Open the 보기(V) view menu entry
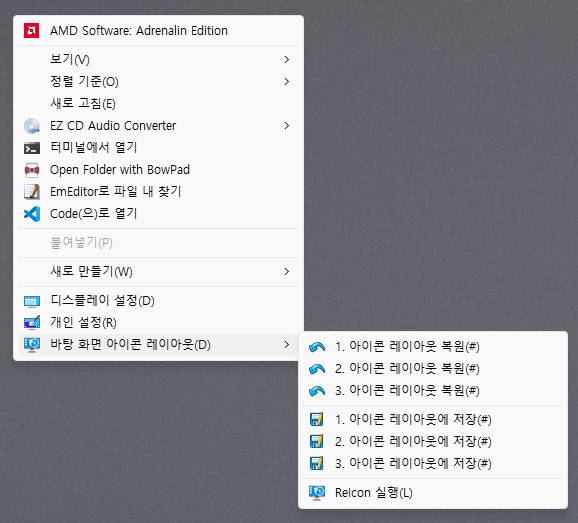Image resolution: width=578 pixels, height=523 pixels. pos(159,59)
